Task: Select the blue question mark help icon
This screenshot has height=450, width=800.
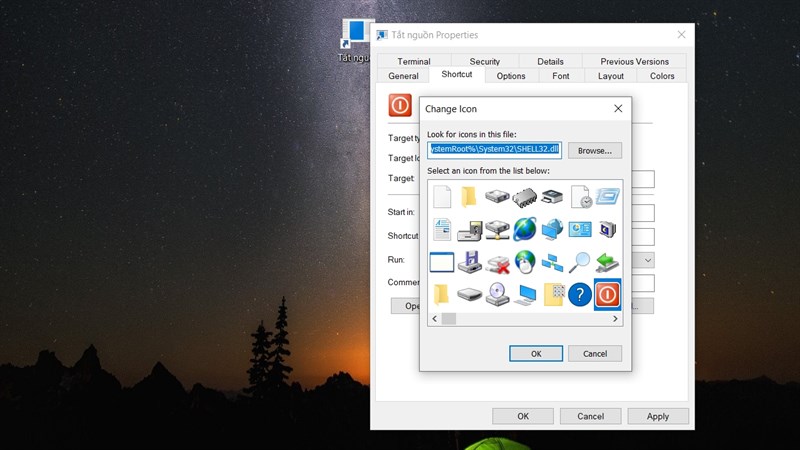Action: point(580,294)
